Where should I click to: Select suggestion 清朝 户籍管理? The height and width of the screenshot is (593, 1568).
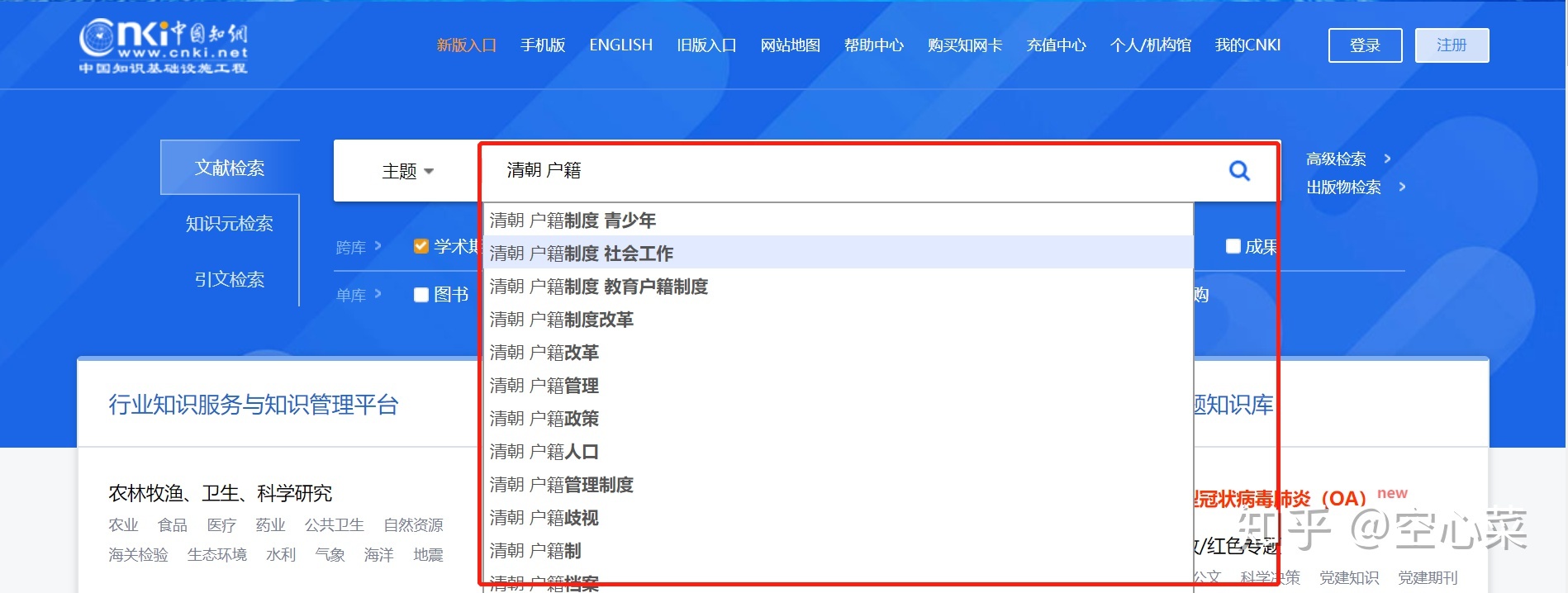[838, 385]
